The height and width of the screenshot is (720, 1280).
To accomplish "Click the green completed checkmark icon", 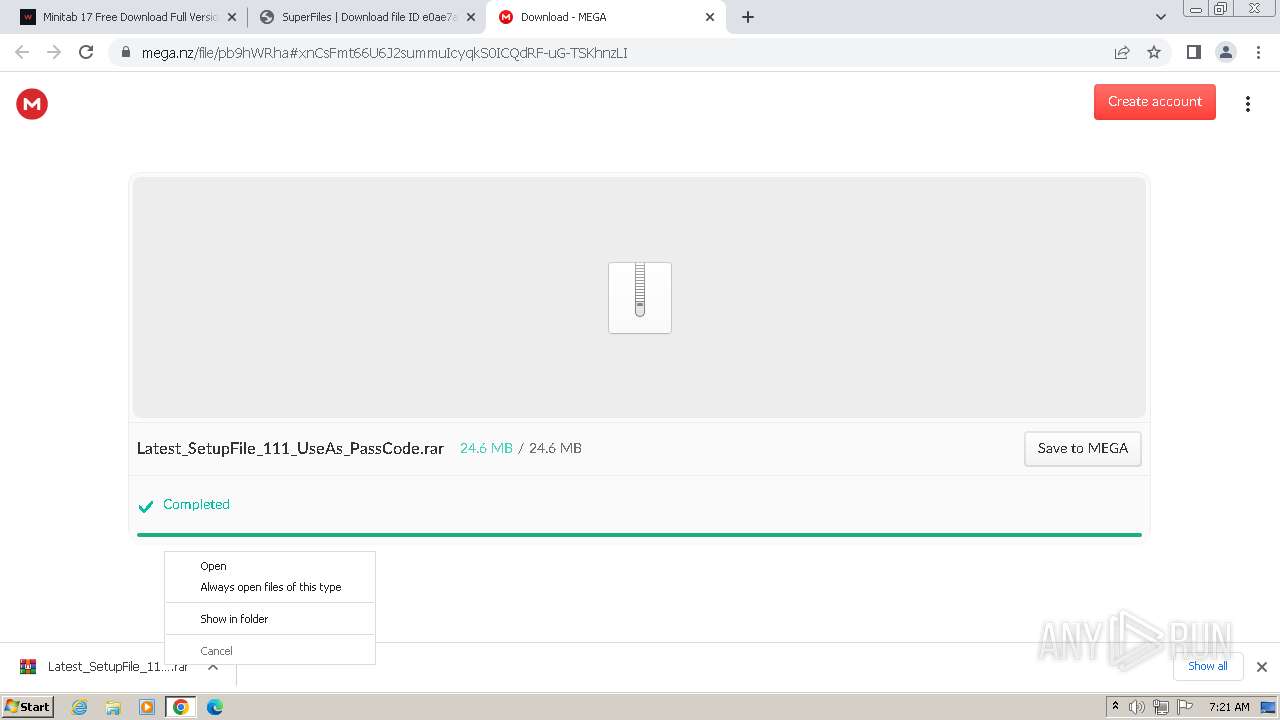I will click(146, 506).
